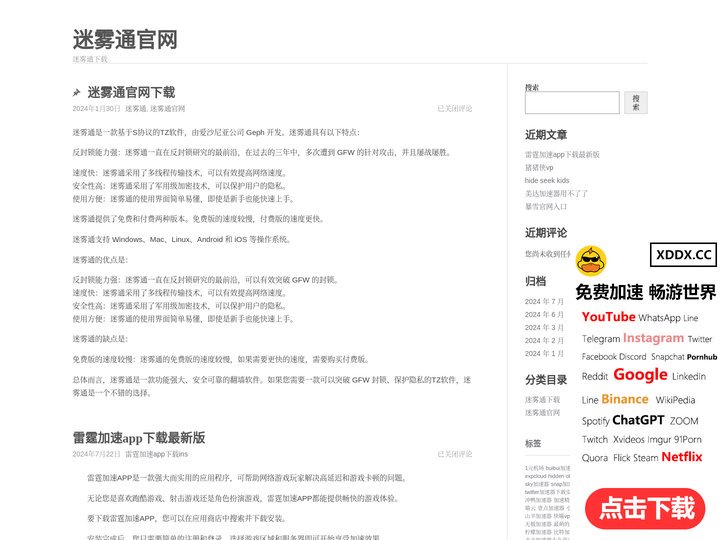Open recent article hide seek kids
Image resolution: width=720 pixels, height=540 pixels.
click(547, 180)
